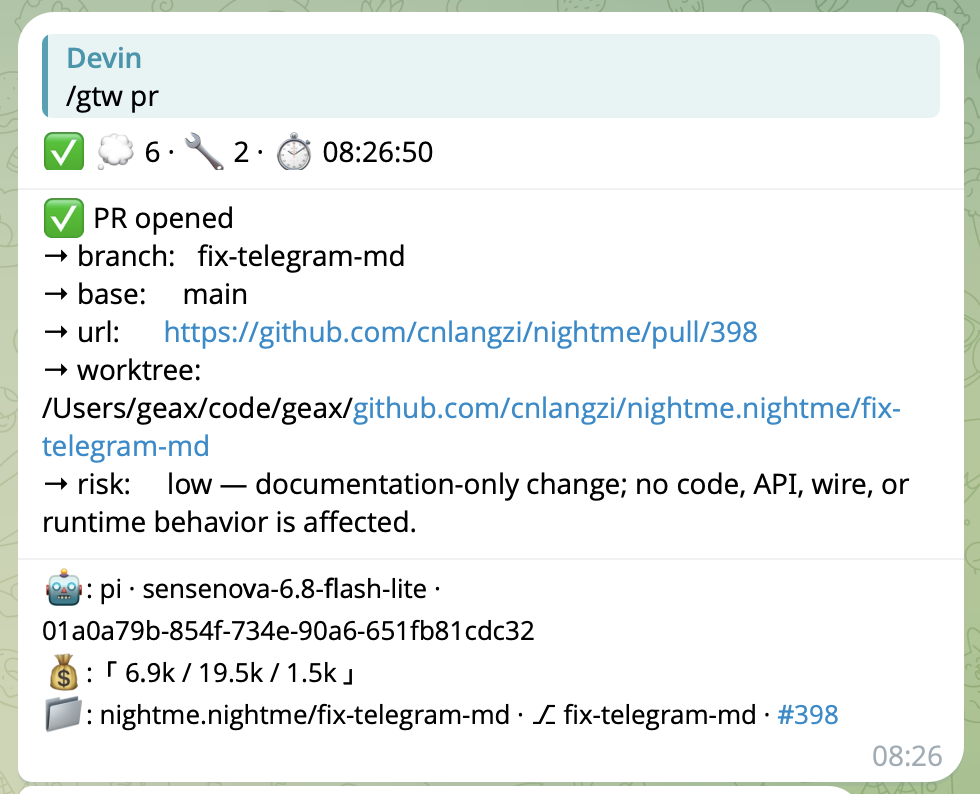
Task: Open the #398 pull request link
Action: tap(808, 715)
